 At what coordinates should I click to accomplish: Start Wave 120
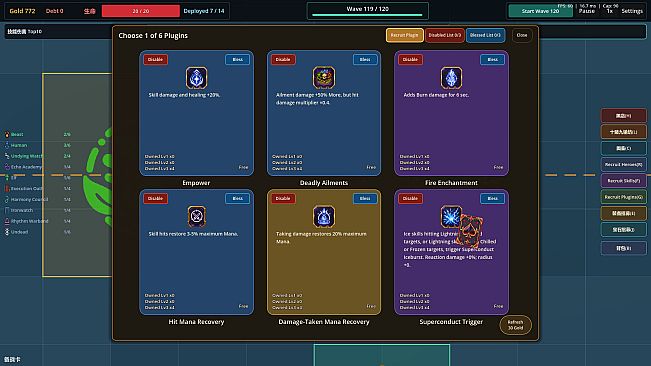(x=541, y=11)
